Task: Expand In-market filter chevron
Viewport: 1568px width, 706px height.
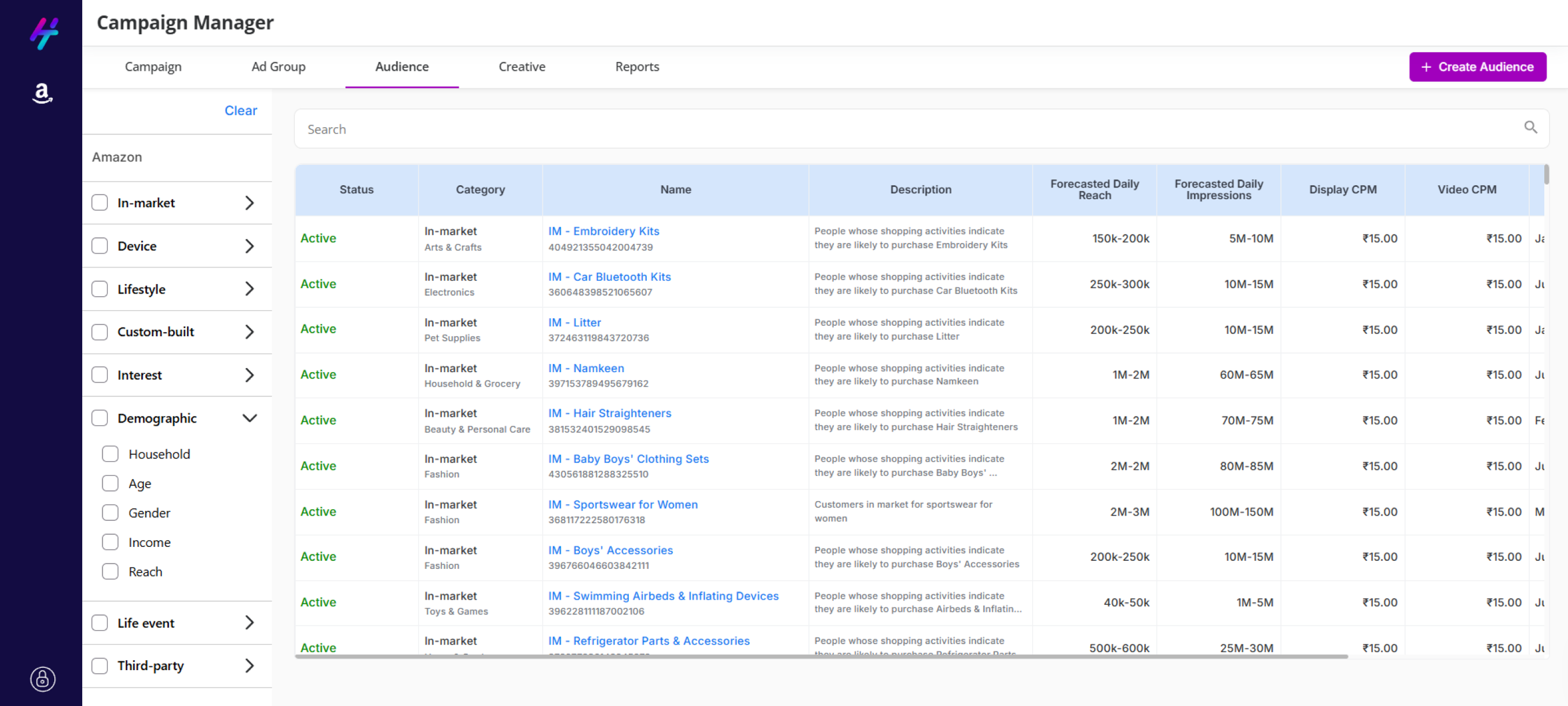Action: pos(249,203)
